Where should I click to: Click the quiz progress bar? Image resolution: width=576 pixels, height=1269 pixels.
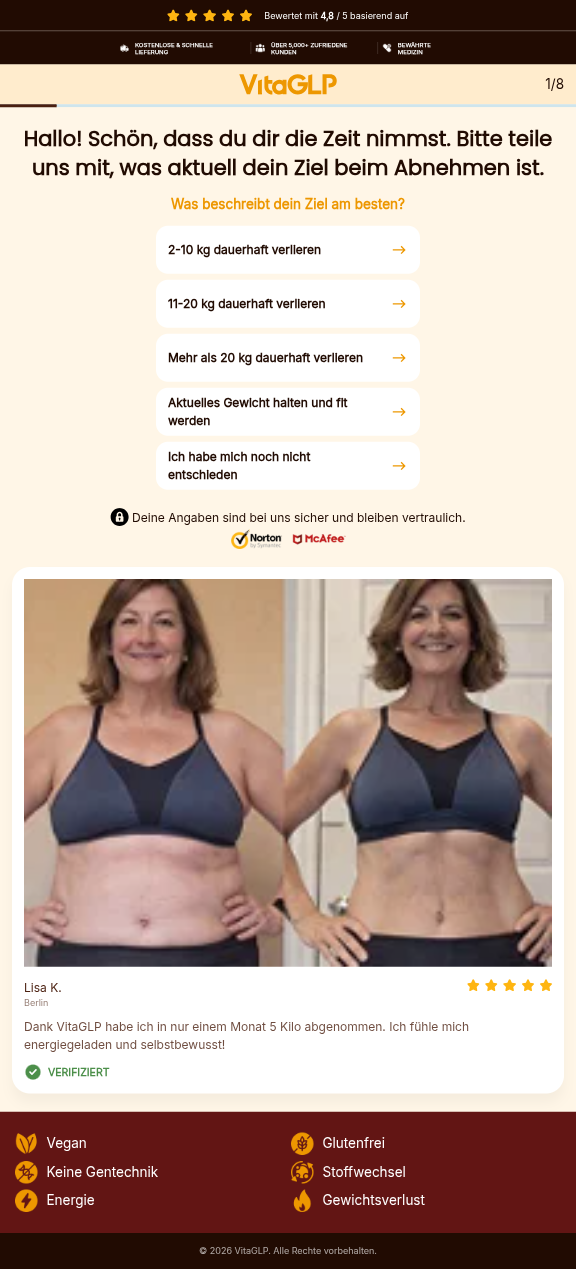(x=288, y=105)
